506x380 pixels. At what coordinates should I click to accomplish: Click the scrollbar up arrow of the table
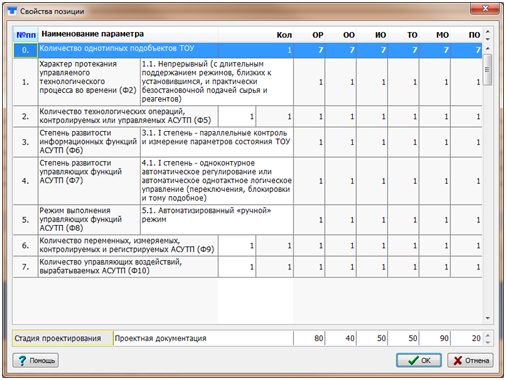(488, 49)
